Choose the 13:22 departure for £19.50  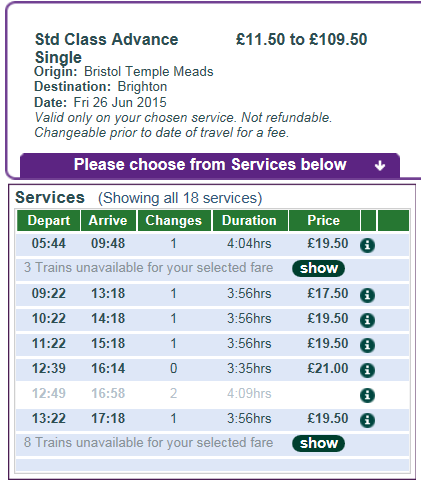click(x=213, y=419)
